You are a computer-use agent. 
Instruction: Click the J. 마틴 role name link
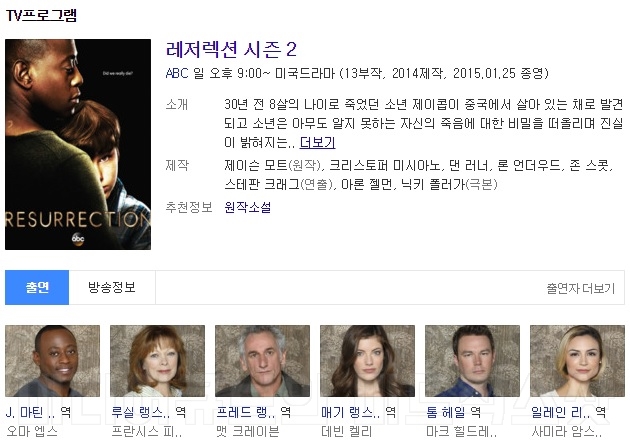pyautogui.click(x=31, y=412)
